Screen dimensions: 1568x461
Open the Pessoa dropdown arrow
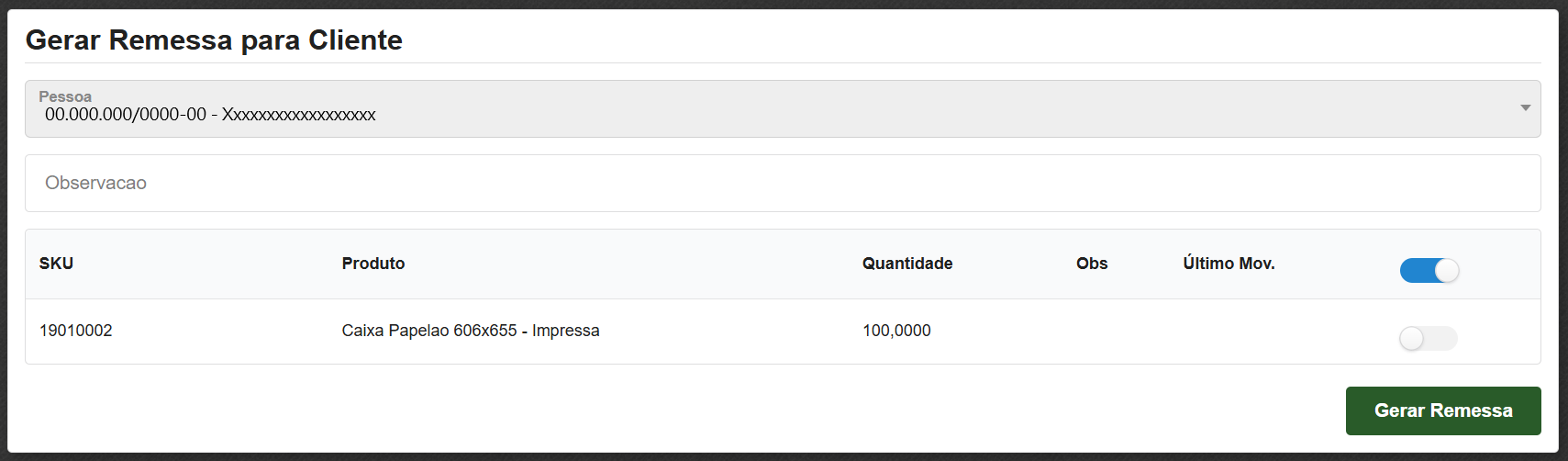click(1525, 108)
